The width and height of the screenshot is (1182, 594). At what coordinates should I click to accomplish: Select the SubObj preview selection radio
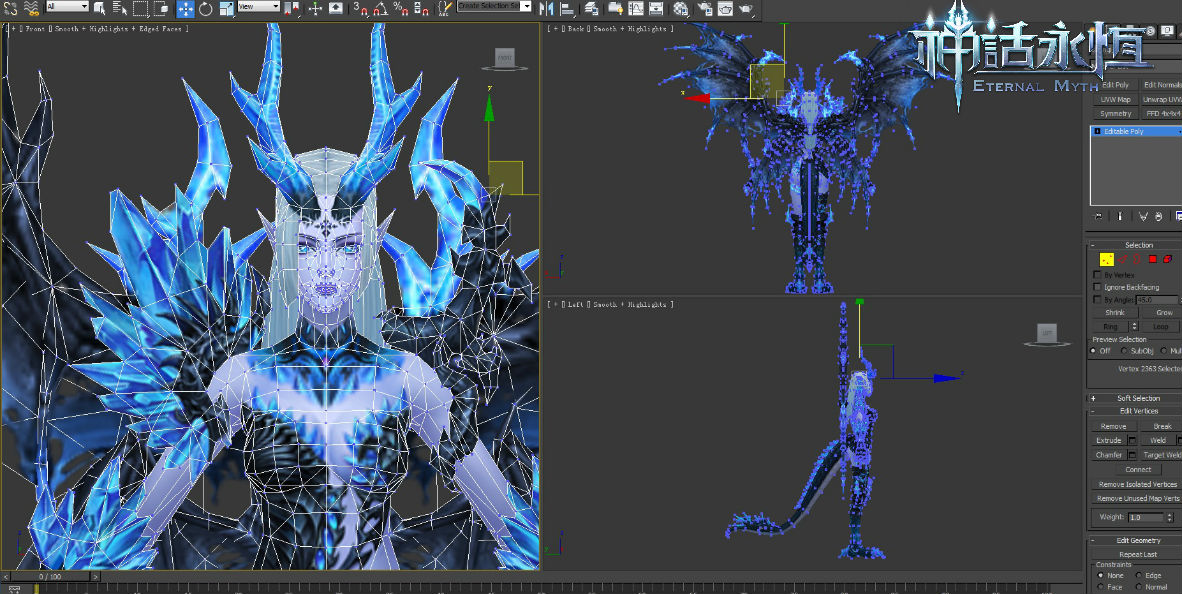tap(1123, 351)
